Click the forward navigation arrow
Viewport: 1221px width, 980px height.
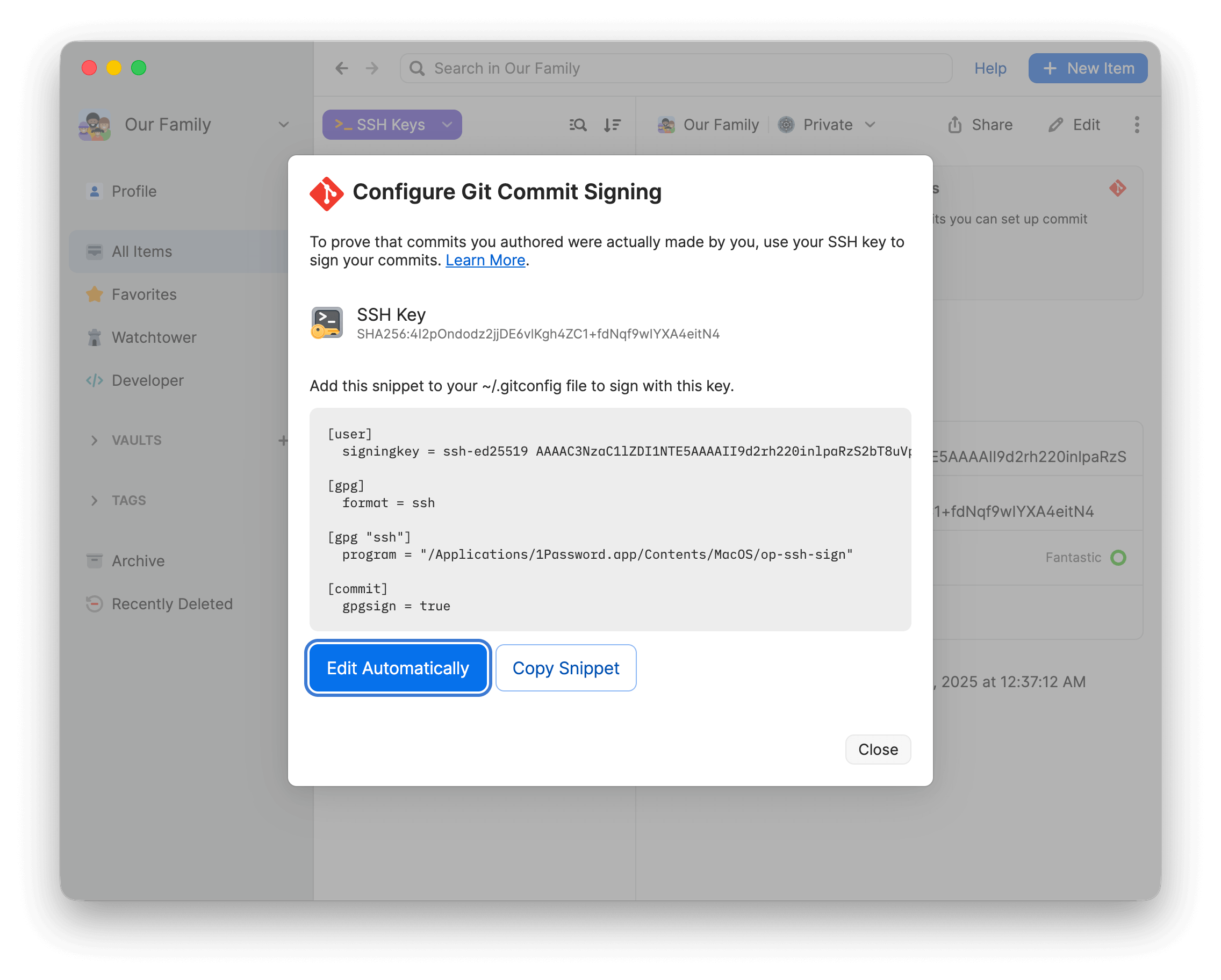click(x=372, y=69)
